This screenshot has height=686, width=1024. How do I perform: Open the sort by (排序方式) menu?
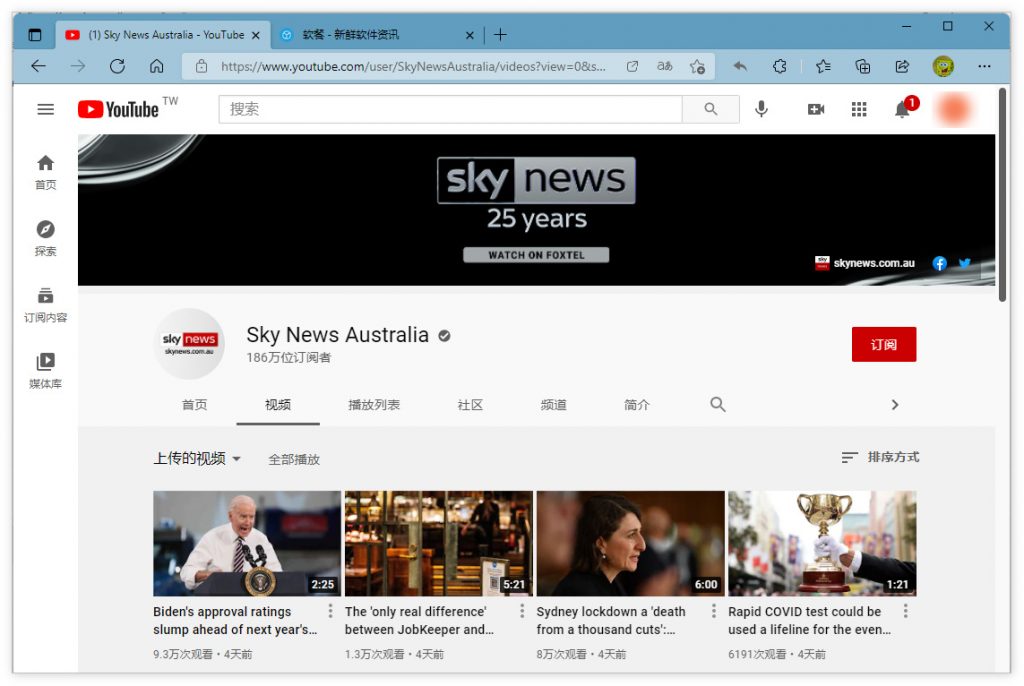(x=880, y=457)
